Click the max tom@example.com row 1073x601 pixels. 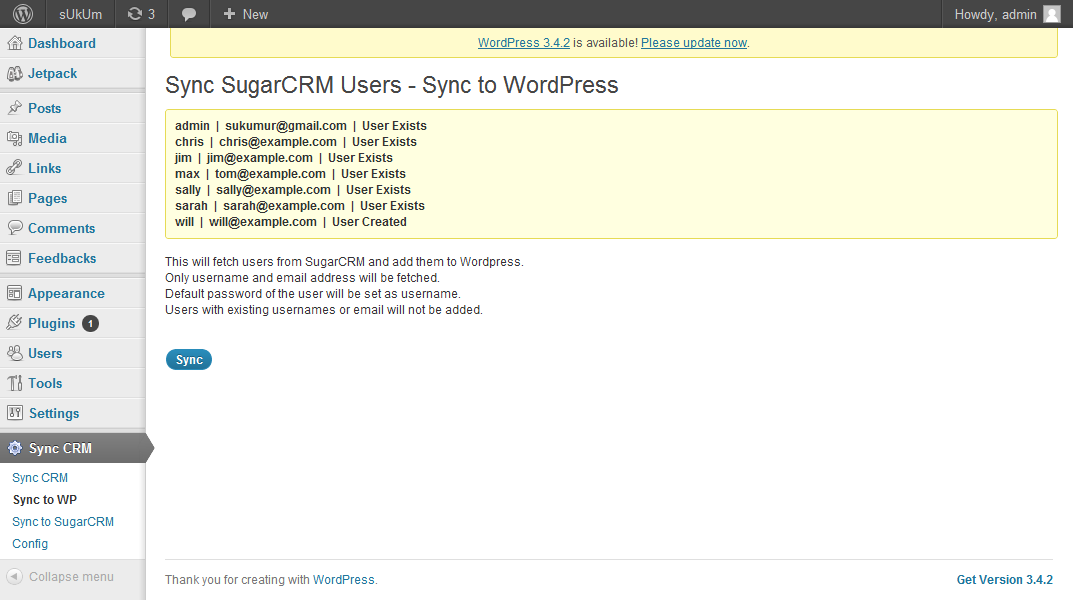(x=290, y=174)
